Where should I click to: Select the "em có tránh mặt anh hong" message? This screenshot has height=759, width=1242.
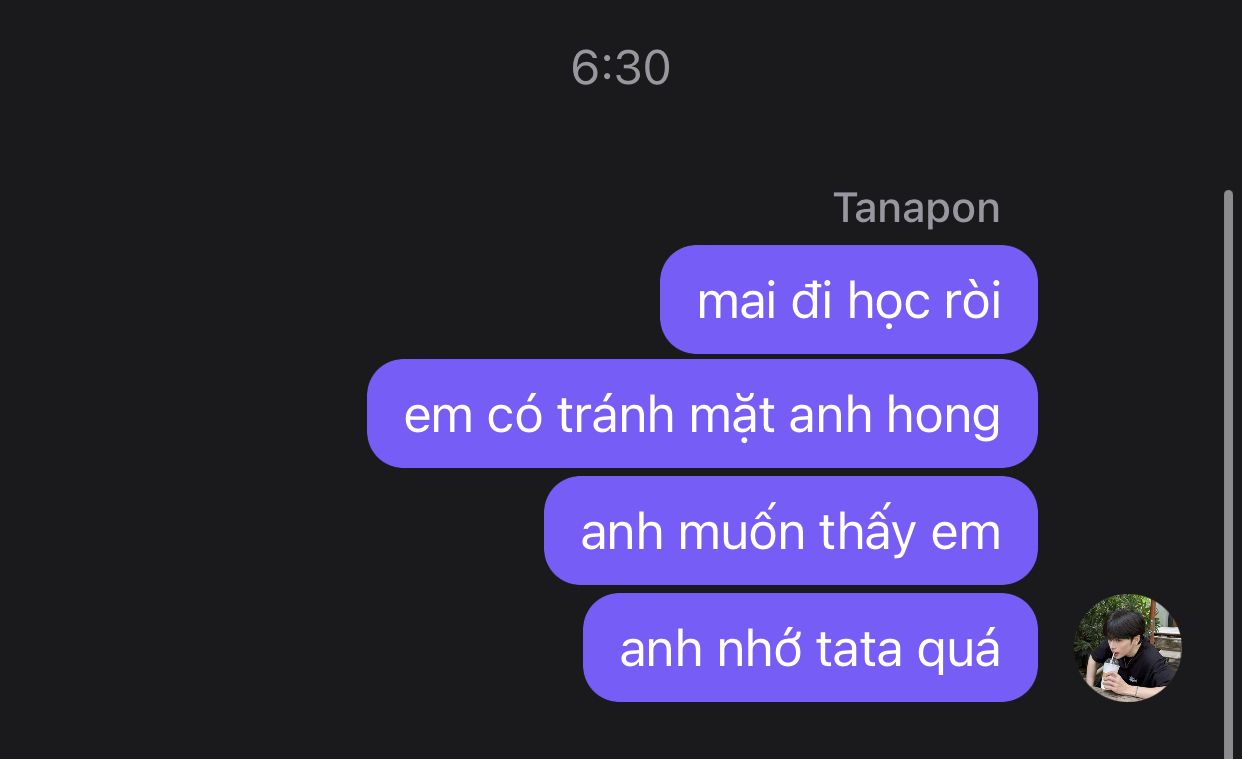[x=702, y=413]
